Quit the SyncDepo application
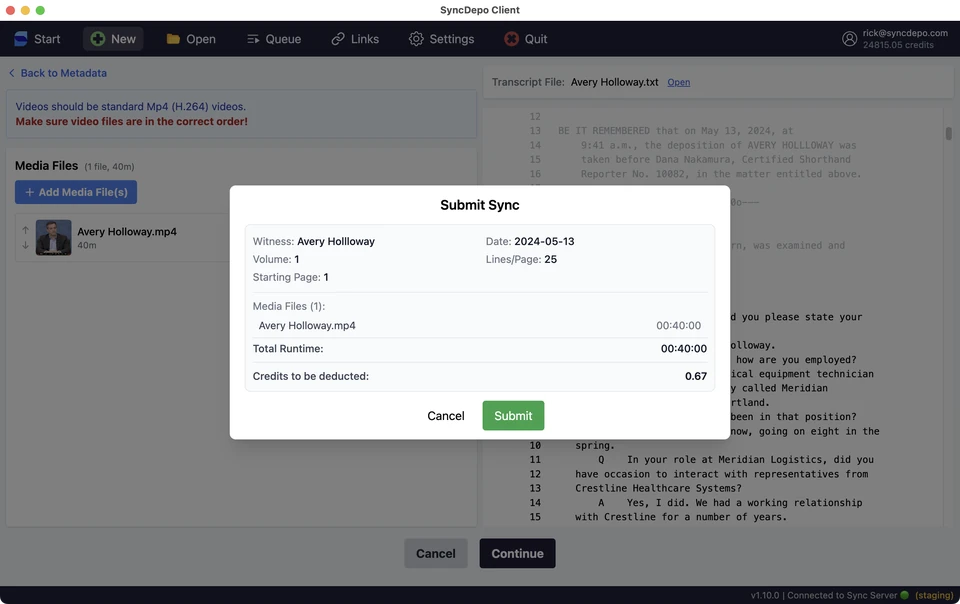This screenshot has height=604, width=960. pyautogui.click(x=526, y=39)
